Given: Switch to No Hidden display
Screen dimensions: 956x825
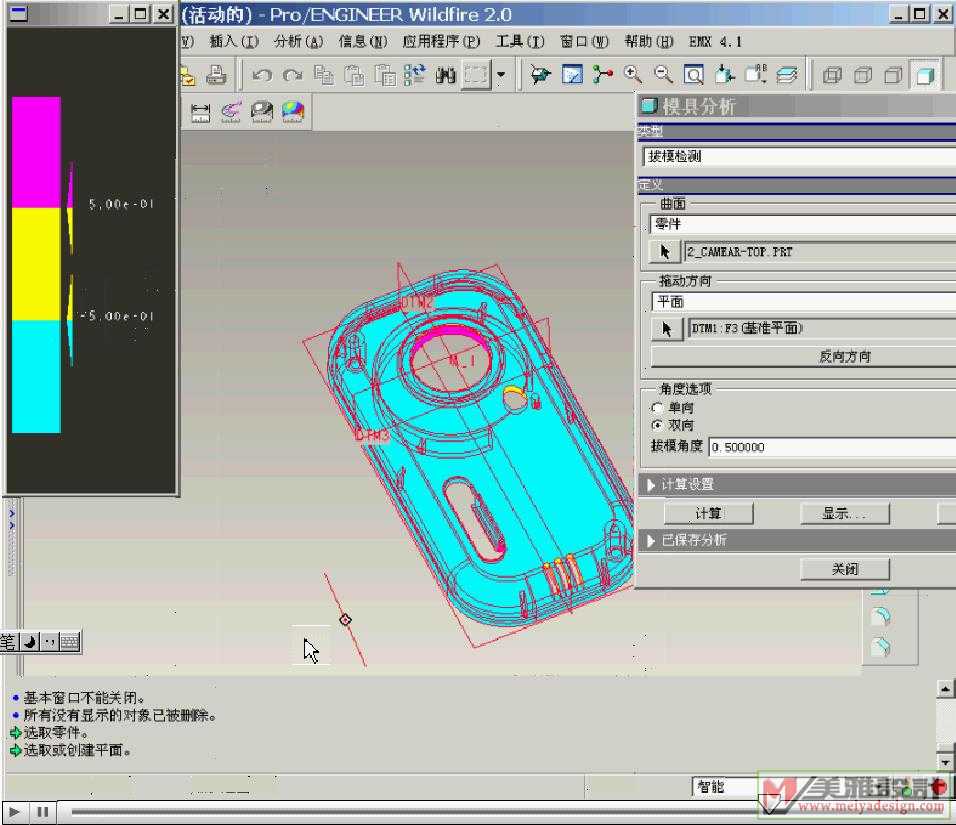Looking at the screenshot, I should point(893,76).
